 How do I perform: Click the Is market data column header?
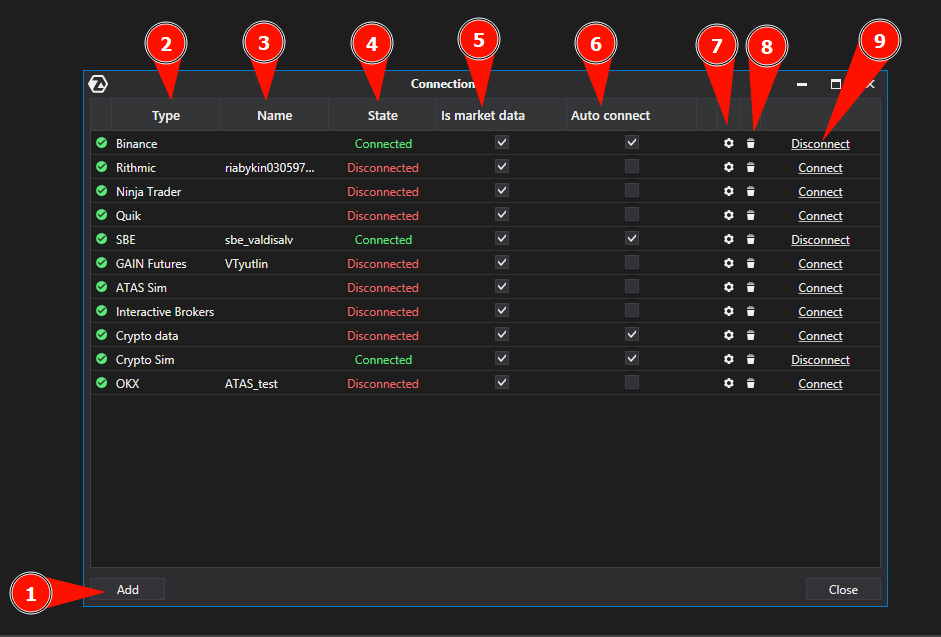[501, 115]
